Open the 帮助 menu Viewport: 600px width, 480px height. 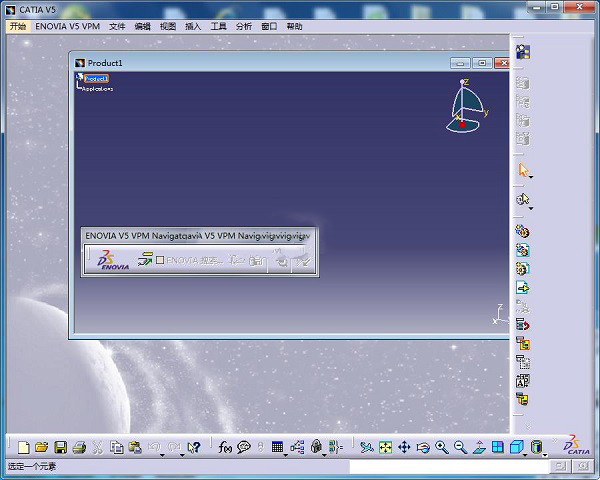pos(294,26)
